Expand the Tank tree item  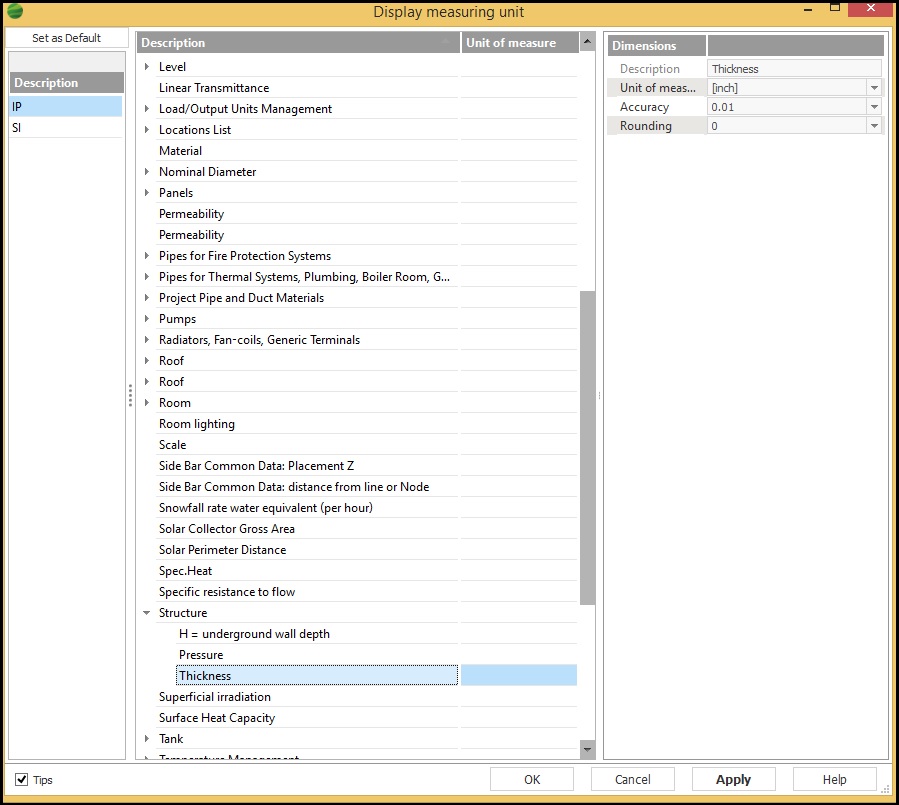(147, 739)
